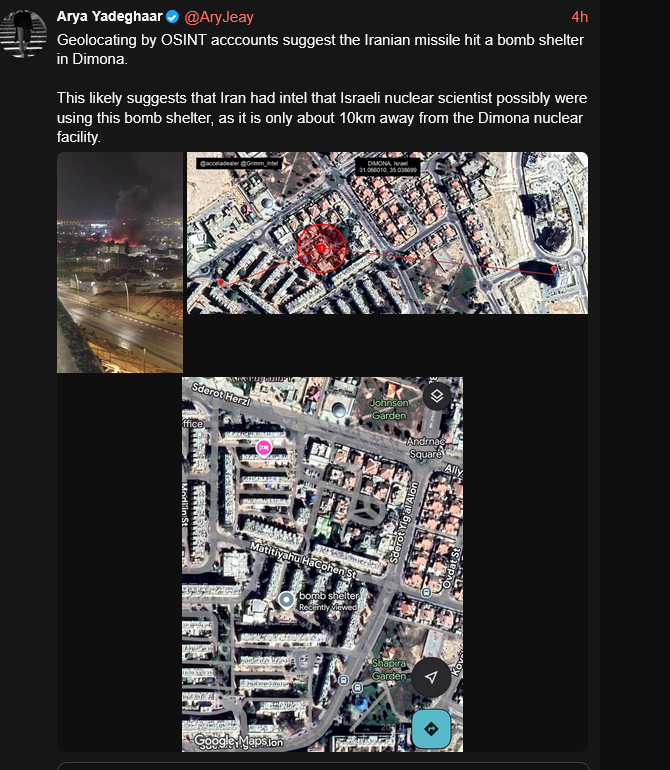Click the red circle impact marker
Screen dimensions: 670x770
pos(322,248)
